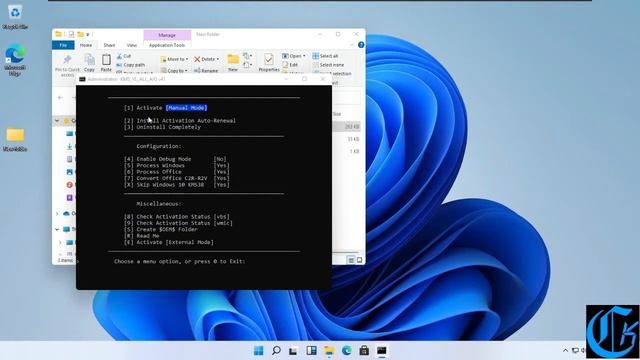Click the highlighted Manual Mode text
Viewport: 640px width, 360px height.
pyautogui.click(x=187, y=108)
